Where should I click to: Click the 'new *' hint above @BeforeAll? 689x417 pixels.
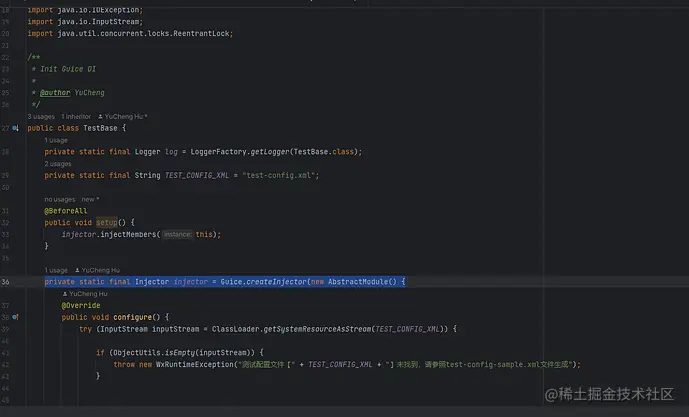90,199
